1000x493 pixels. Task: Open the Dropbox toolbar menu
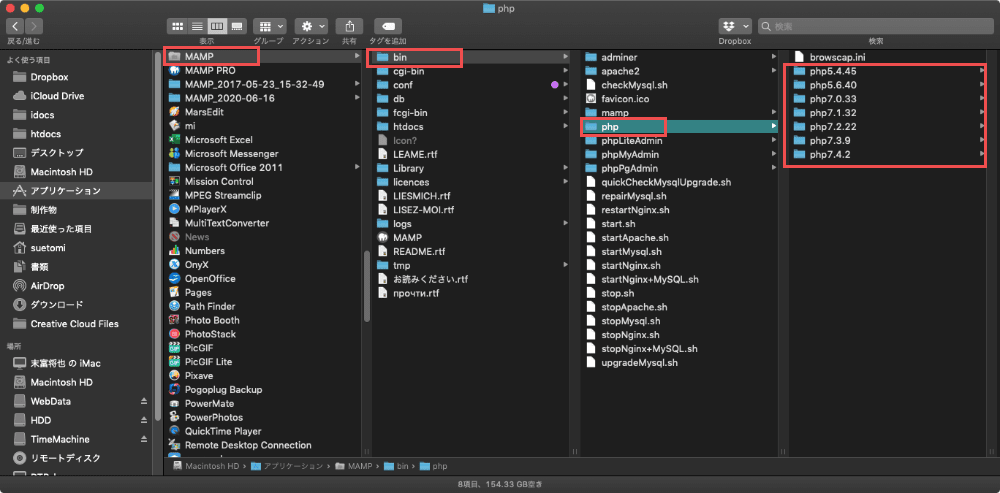click(x=735, y=26)
